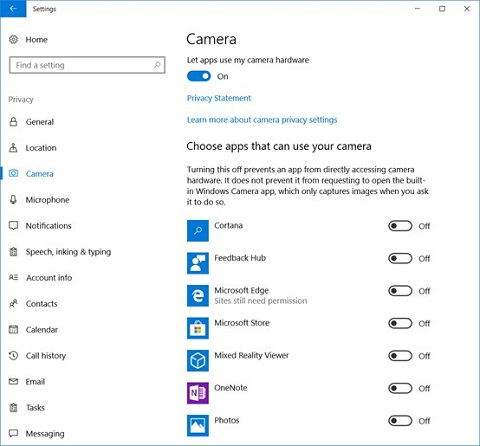
Task: Minimize the Settings window
Action: (417, 9)
